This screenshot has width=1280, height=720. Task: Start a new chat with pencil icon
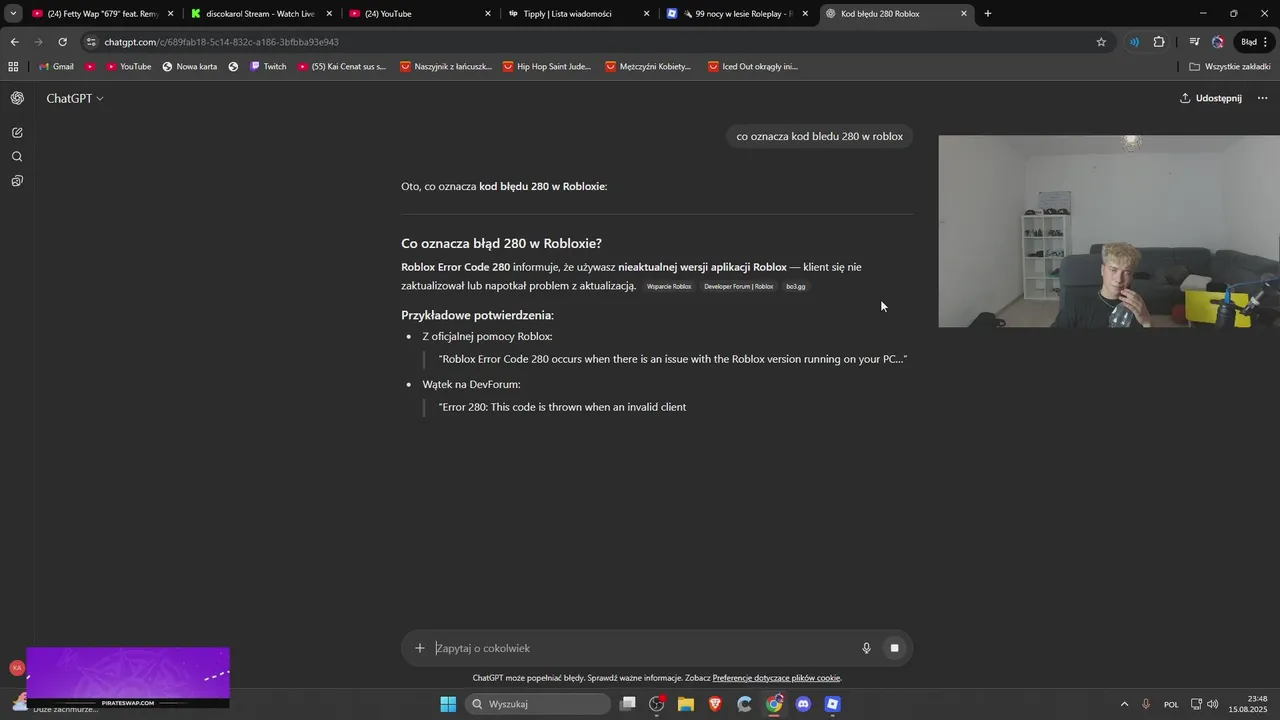pyautogui.click(x=17, y=132)
